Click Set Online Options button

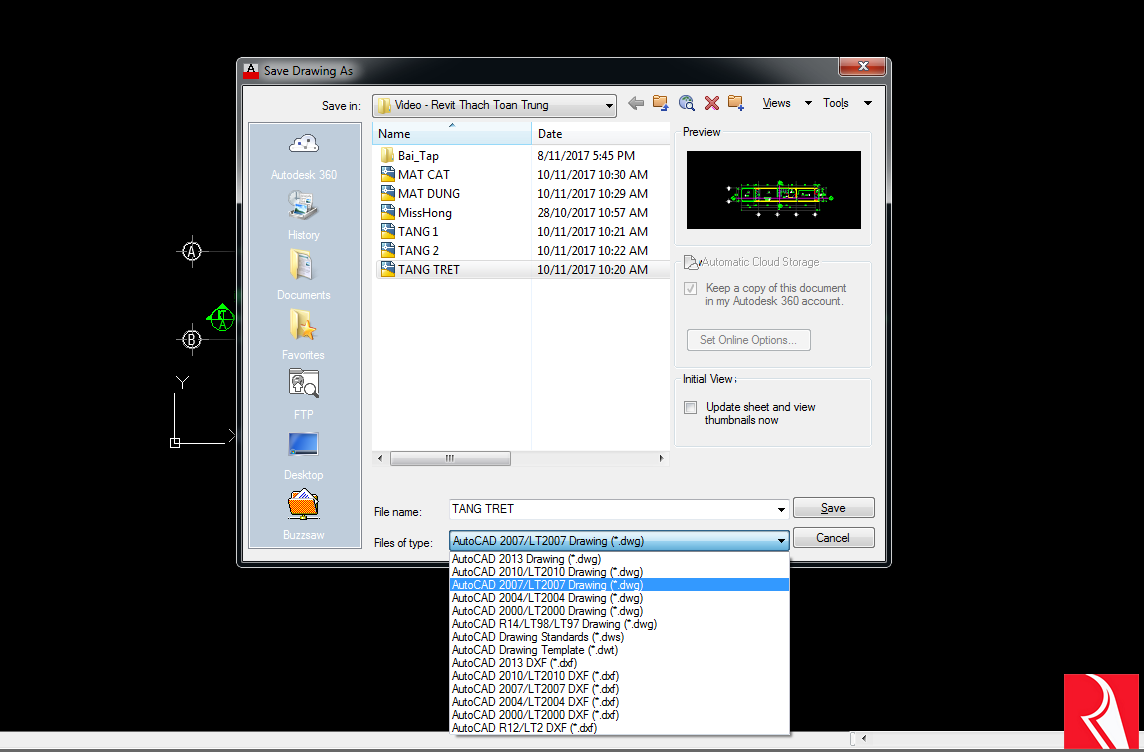[x=749, y=340]
